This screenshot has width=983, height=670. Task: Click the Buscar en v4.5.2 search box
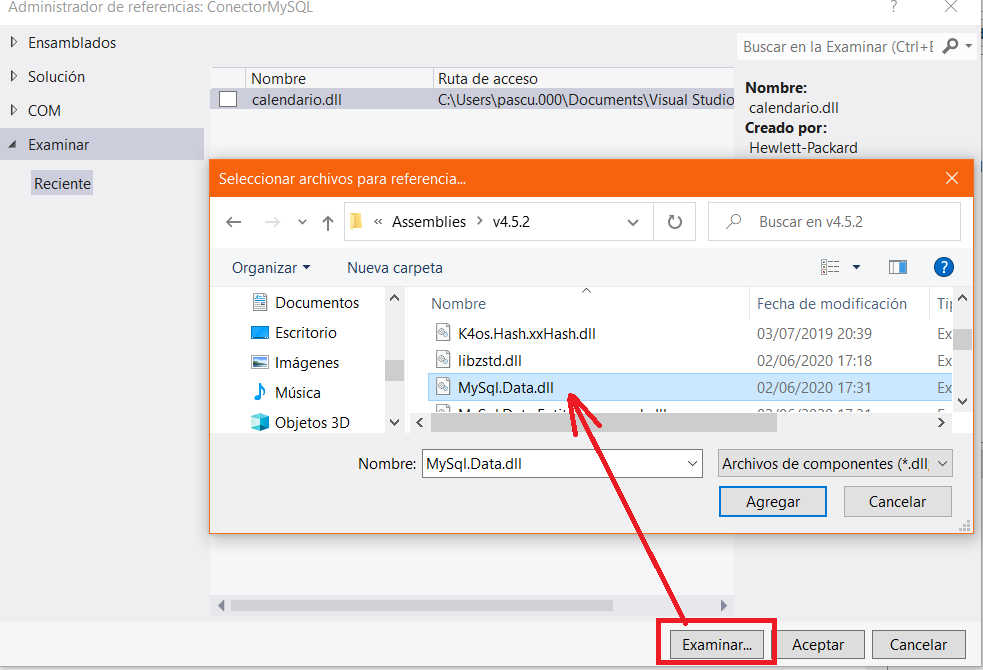tap(834, 222)
